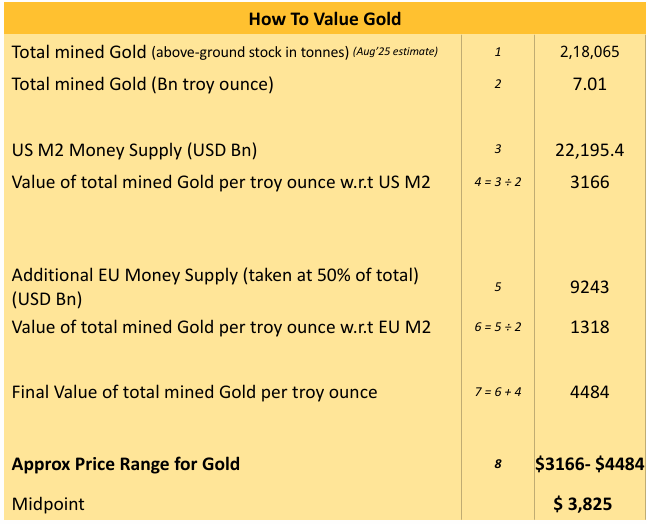647x524 pixels.
Task: Select the gold value w.r.t EU M2 label
Action: pyautogui.click(x=221, y=326)
